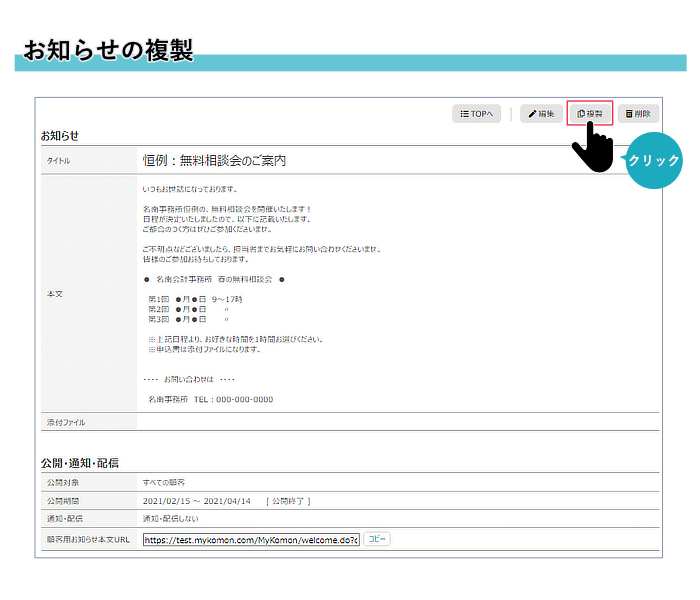Click the 通知・配信しない value text
The image size is (700, 600).
[171, 519]
